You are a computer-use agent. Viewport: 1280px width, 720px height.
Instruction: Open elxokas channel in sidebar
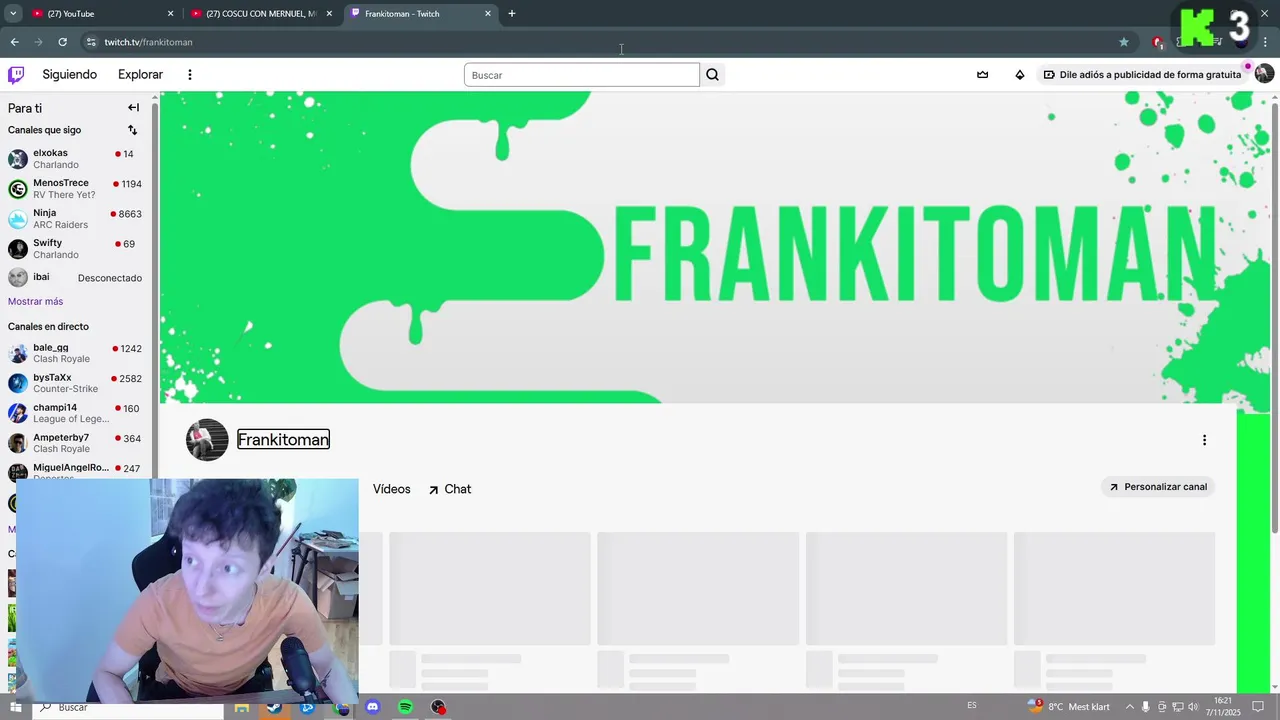pos(76,159)
